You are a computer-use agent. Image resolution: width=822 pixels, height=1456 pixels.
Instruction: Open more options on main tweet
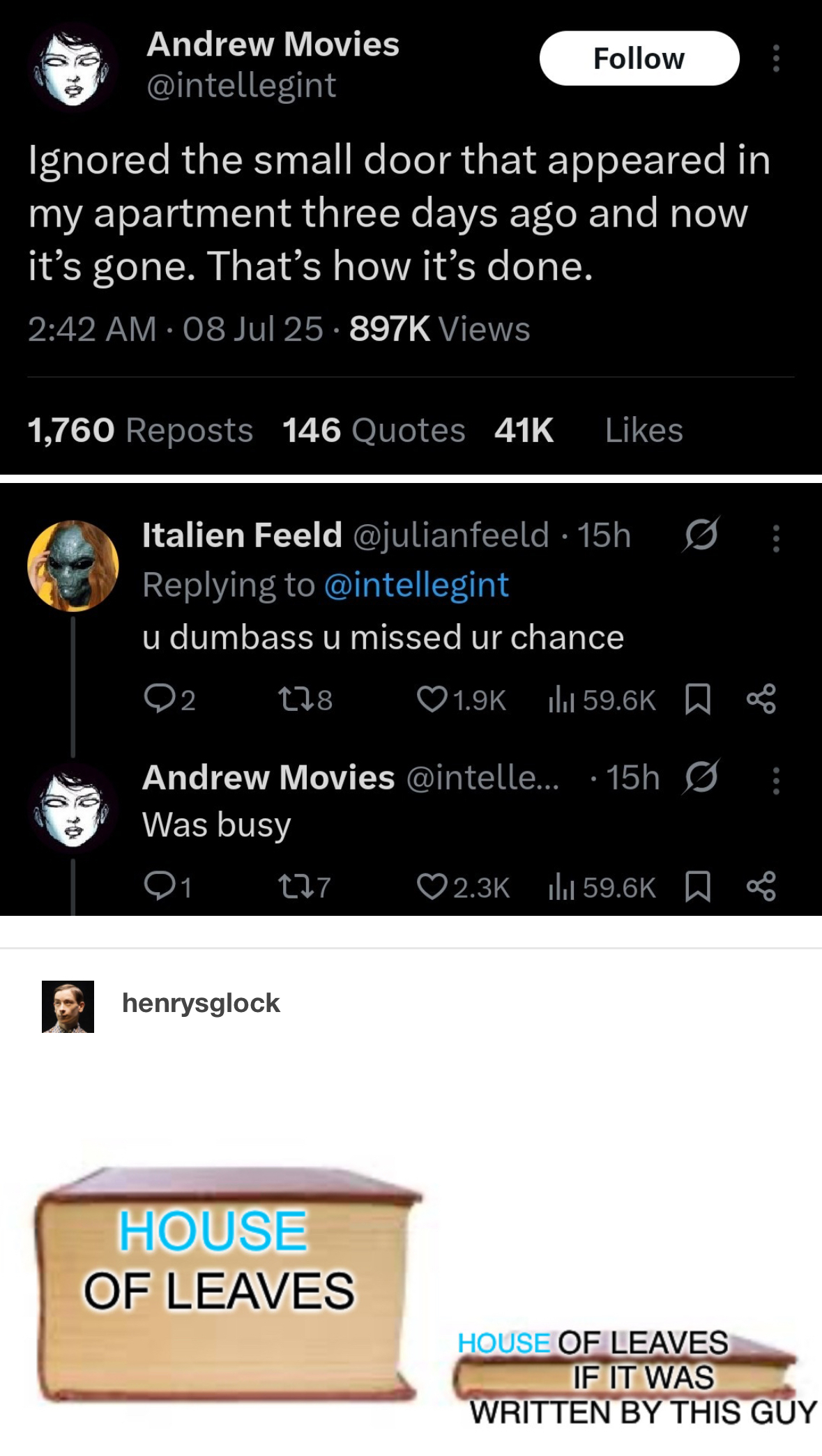click(x=775, y=59)
